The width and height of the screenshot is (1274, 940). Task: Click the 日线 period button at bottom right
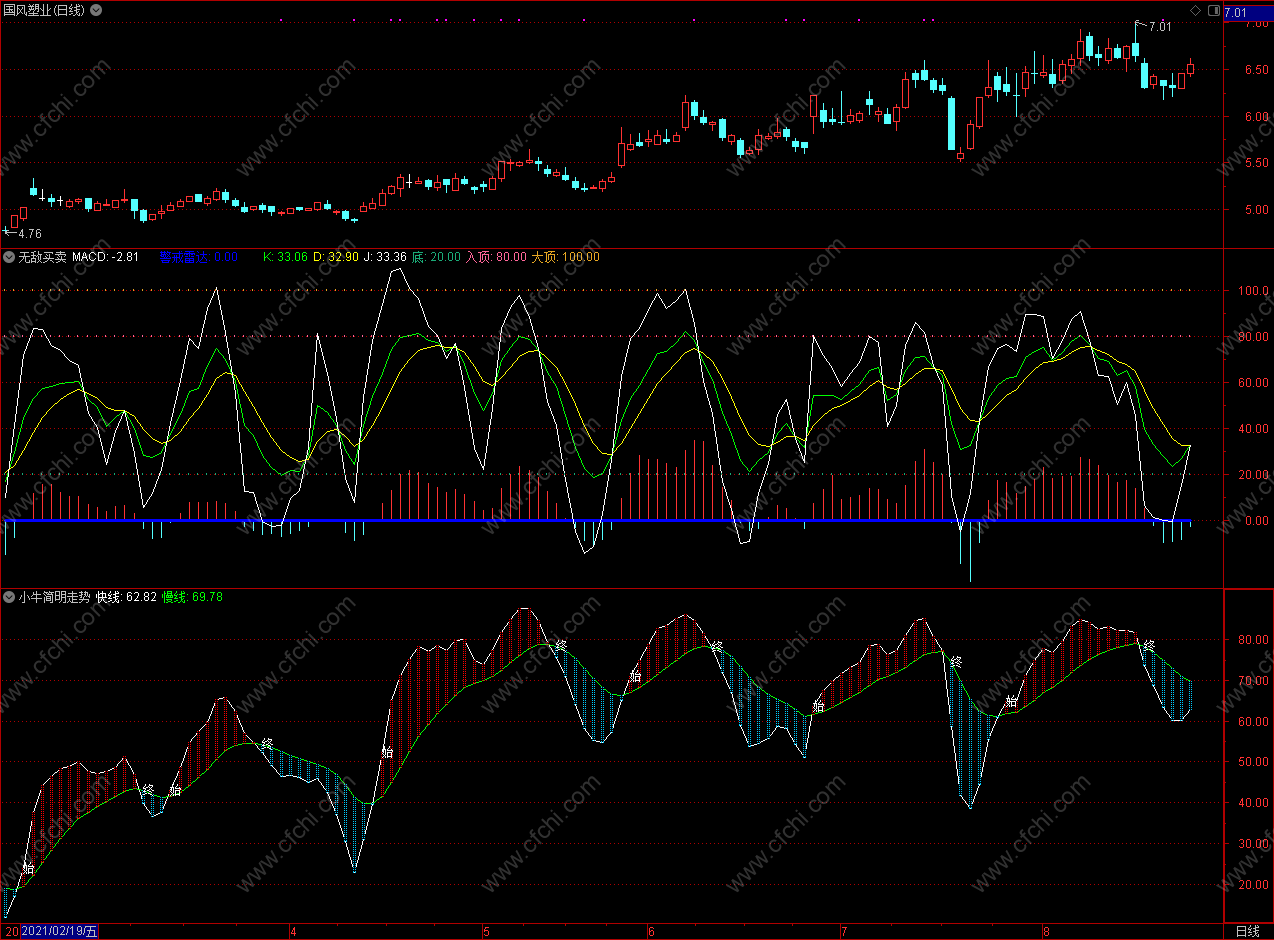click(1247, 931)
